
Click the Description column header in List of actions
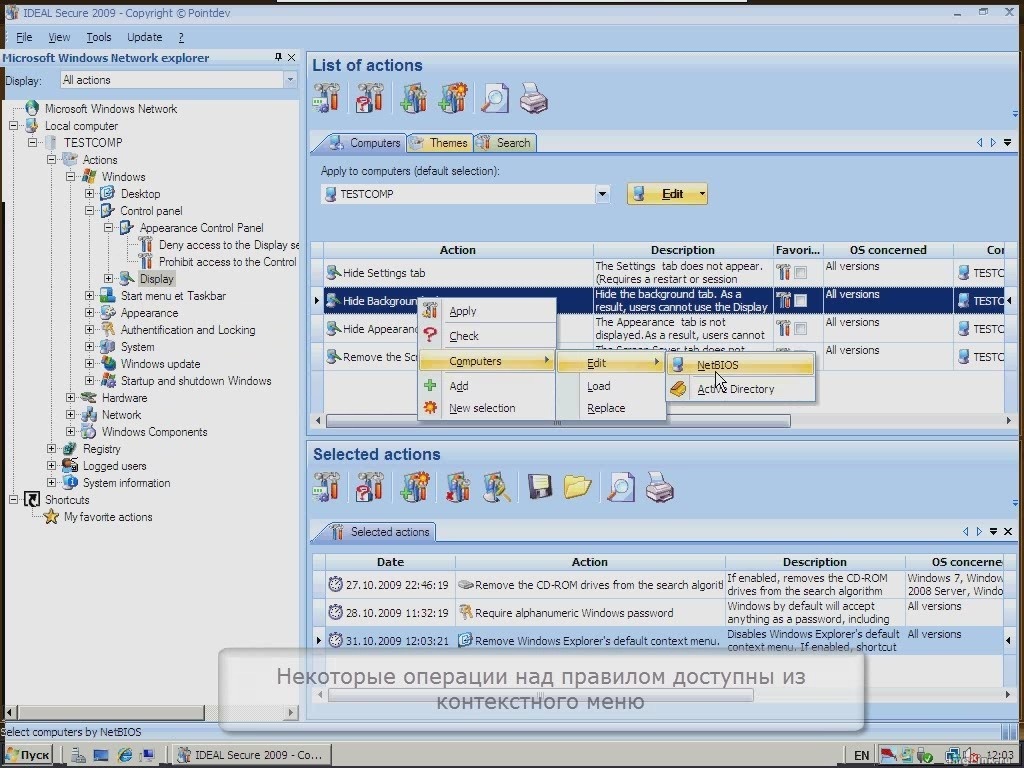click(682, 249)
